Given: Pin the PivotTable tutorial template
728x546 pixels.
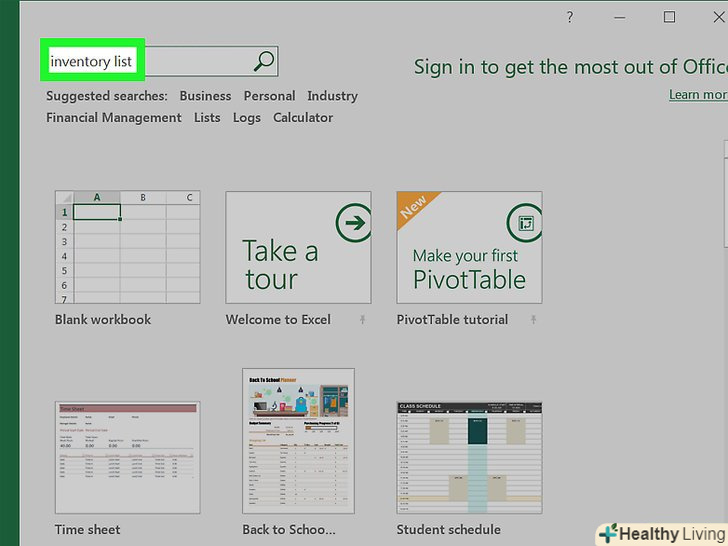Looking at the screenshot, I should pyautogui.click(x=533, y=319).
